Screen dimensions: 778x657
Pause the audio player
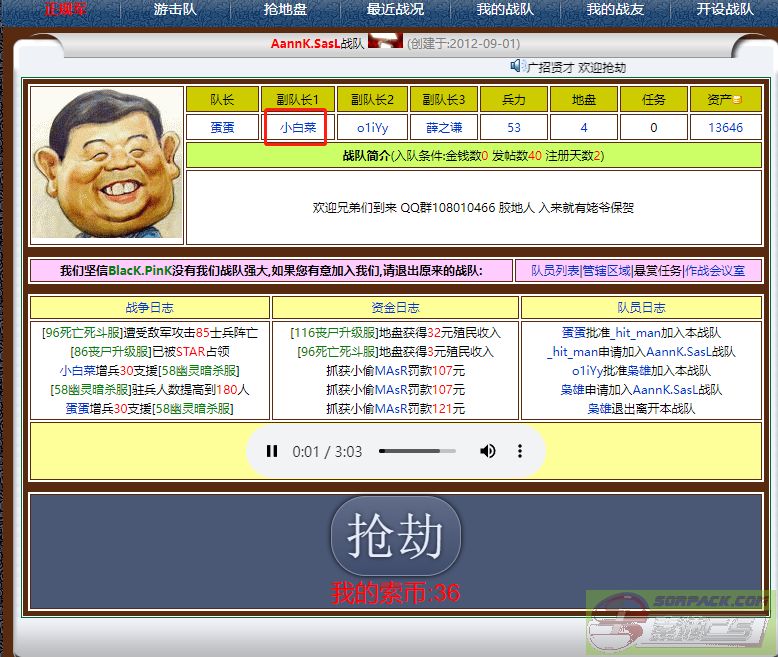272,451
